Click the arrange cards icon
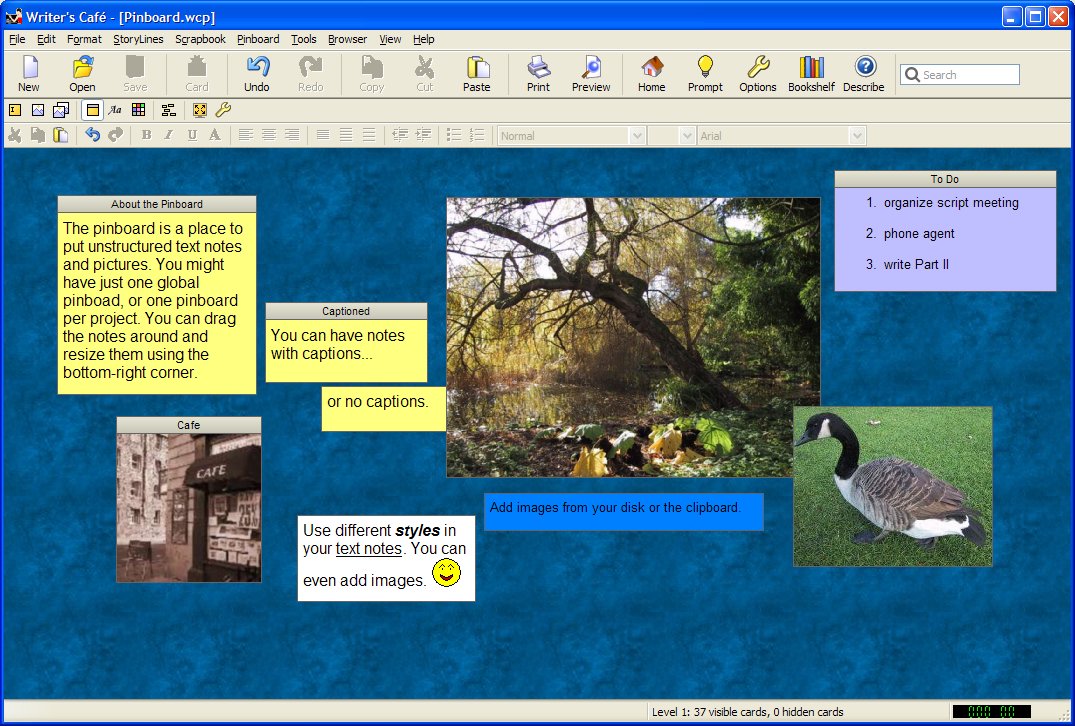 click(x=170, y=110)
